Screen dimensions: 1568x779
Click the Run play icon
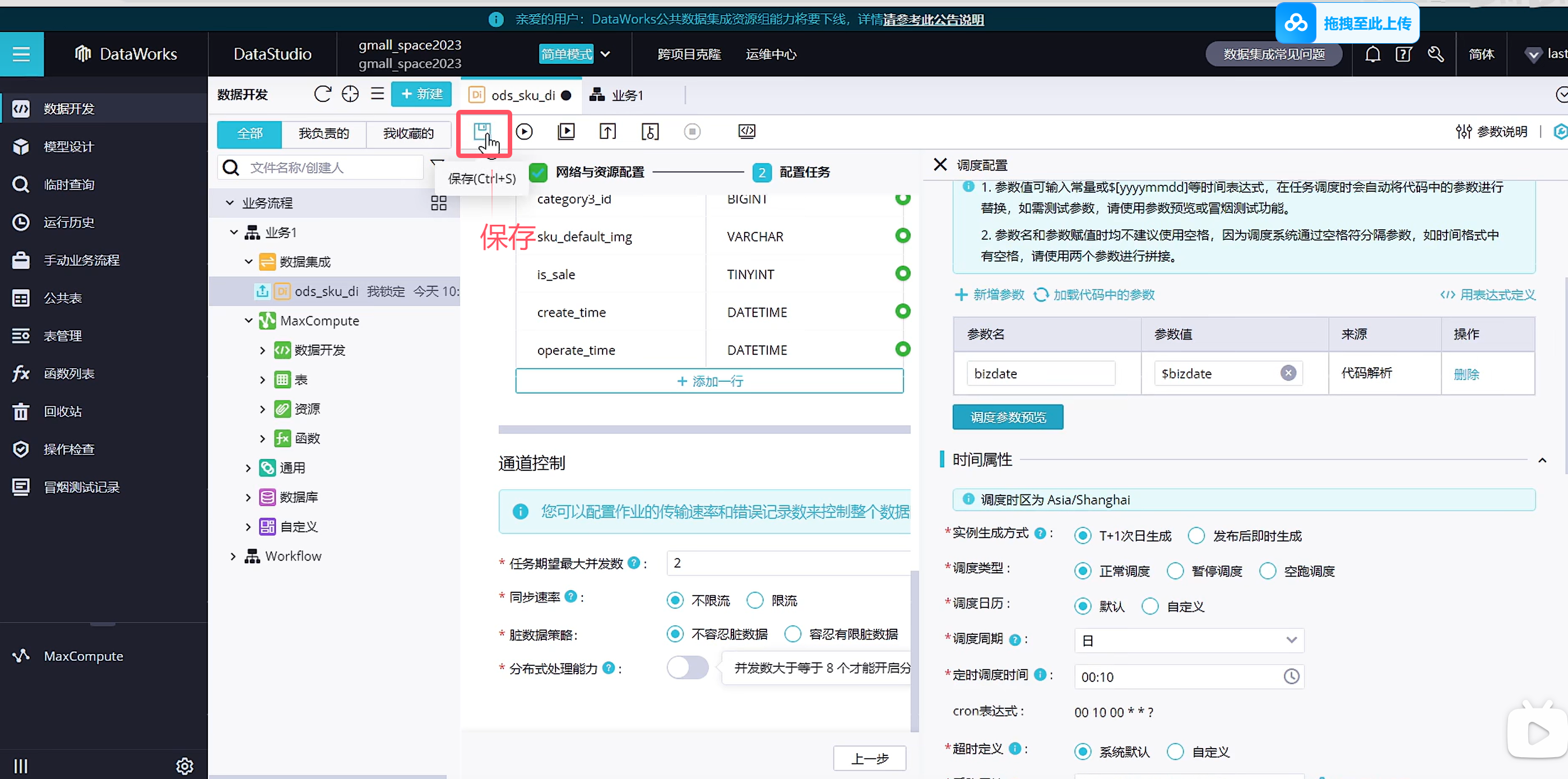click(524, 132)
